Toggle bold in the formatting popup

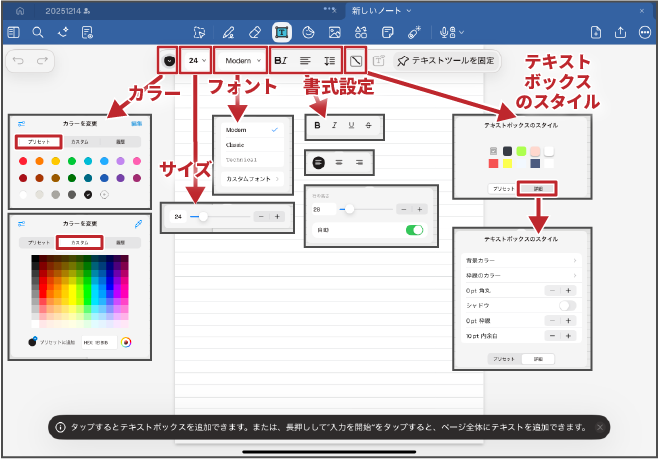318,125
